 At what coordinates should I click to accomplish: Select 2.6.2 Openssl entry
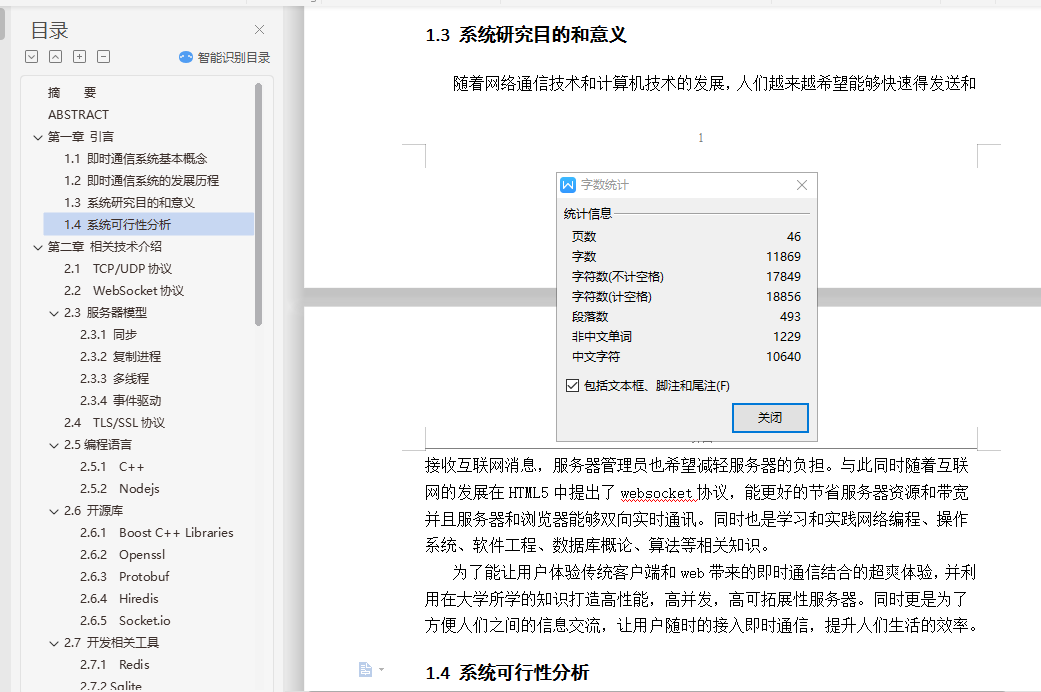tap(122, 555)
